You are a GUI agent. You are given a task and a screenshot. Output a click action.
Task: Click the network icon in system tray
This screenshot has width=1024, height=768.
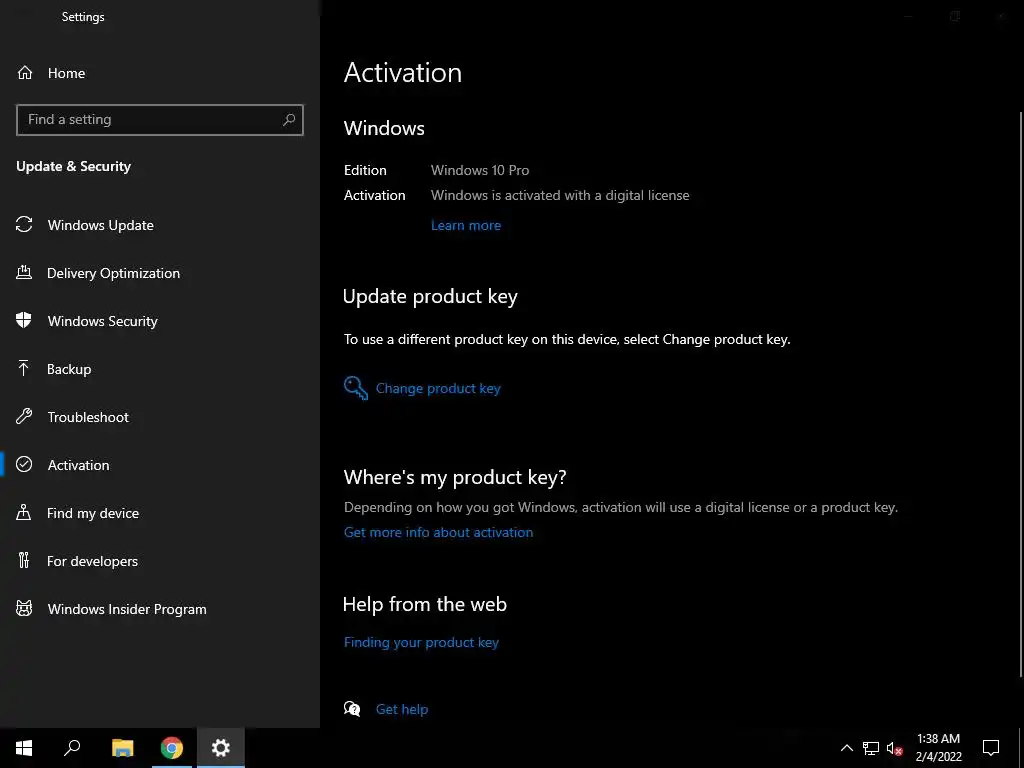point(871,748)
